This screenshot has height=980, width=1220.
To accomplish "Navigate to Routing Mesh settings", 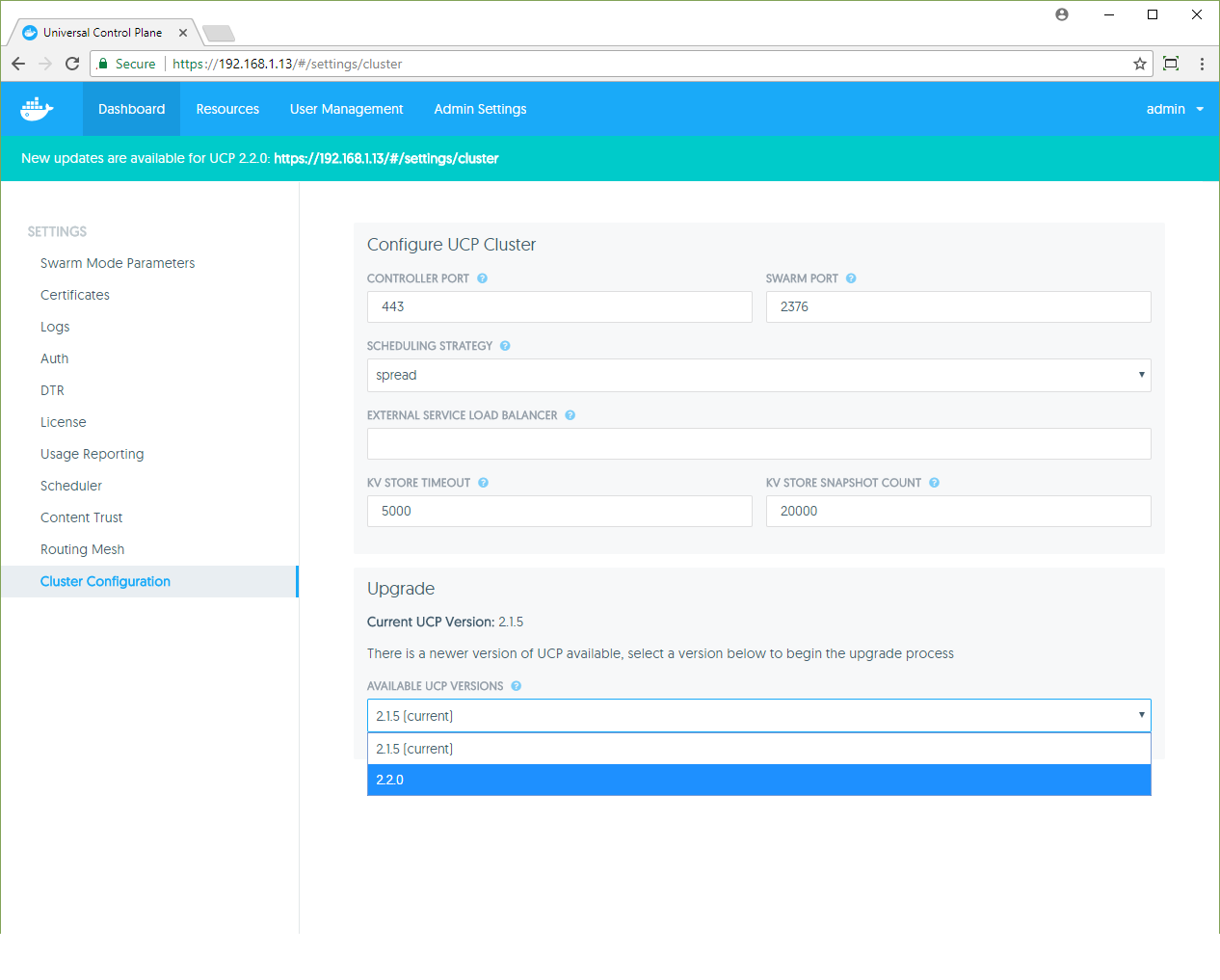I will (82, 549).
